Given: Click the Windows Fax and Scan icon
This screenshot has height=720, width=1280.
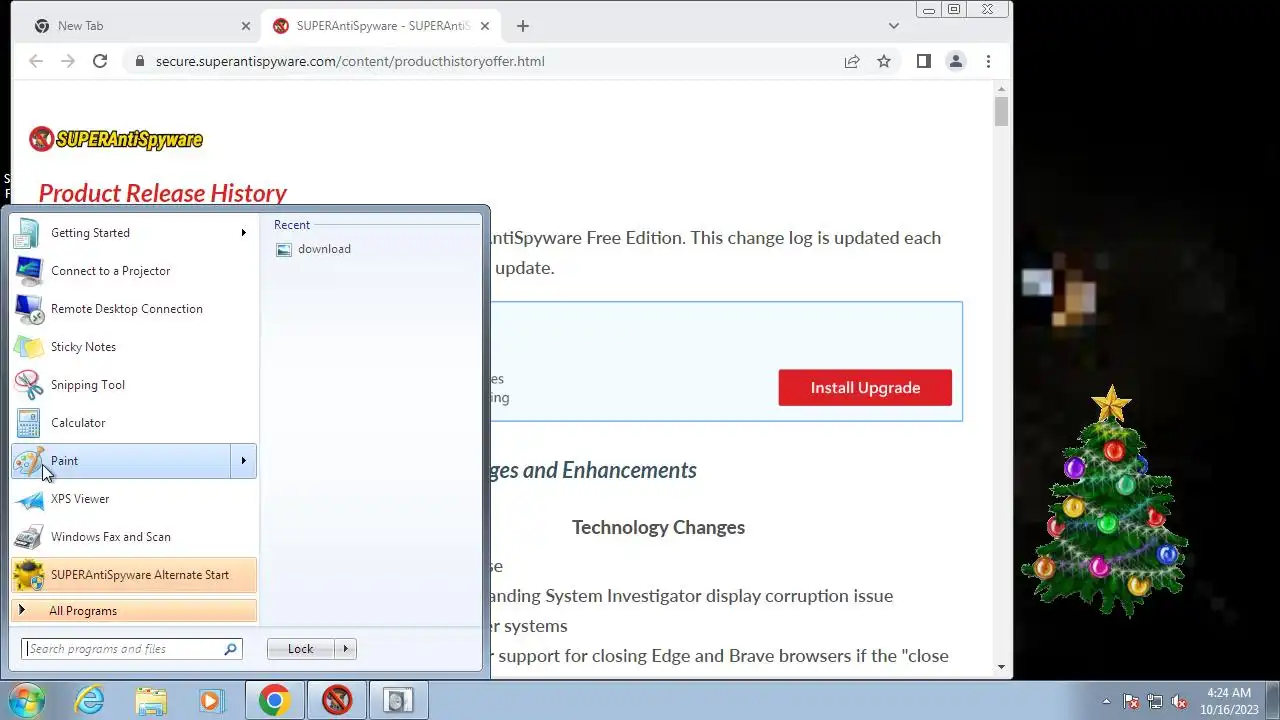Looking at the screenshot, I should click(x=29, y=537).
